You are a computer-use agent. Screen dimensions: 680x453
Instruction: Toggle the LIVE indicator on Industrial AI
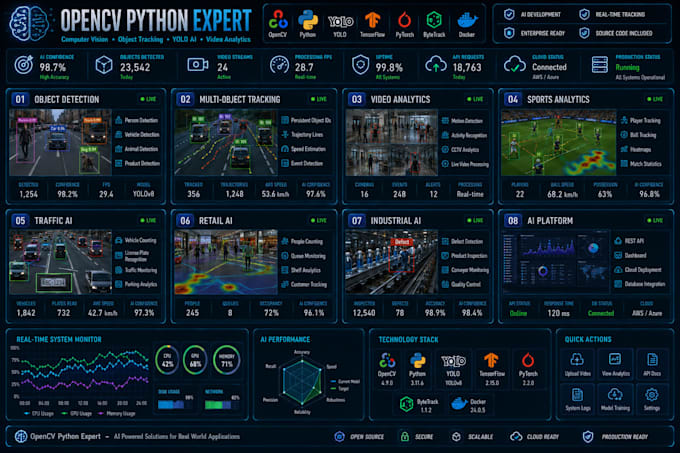click(475, 221)
